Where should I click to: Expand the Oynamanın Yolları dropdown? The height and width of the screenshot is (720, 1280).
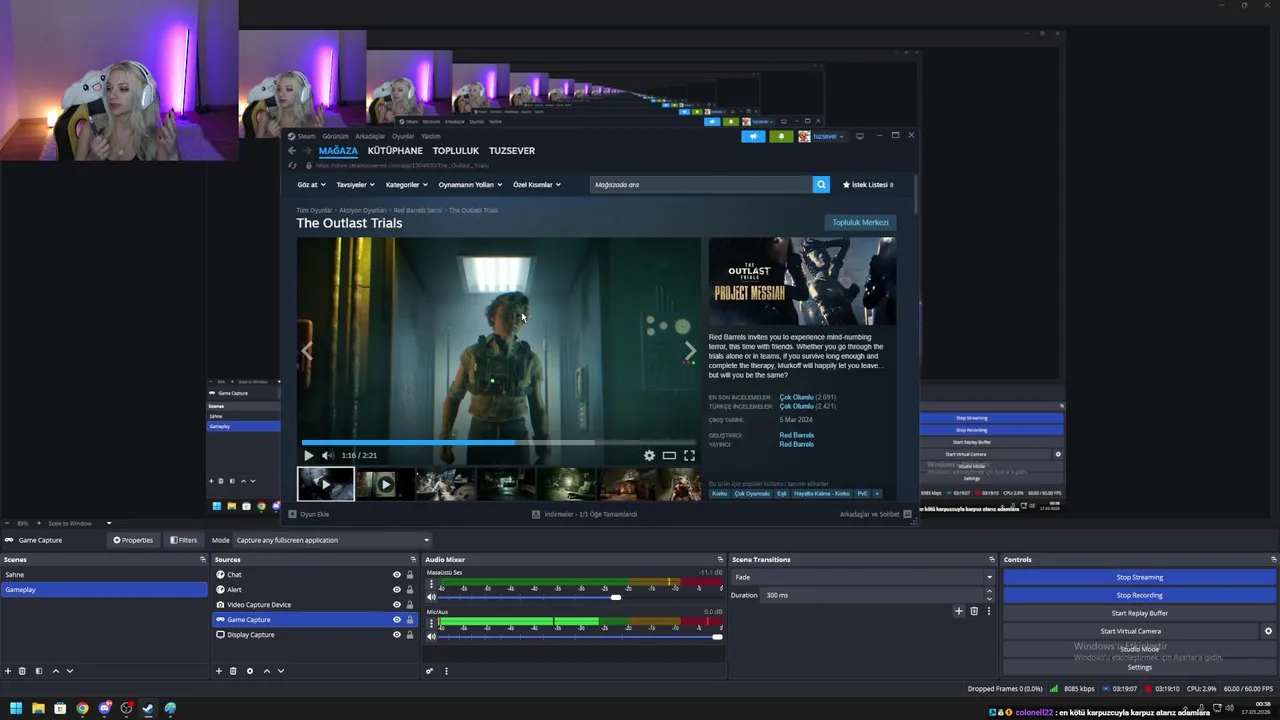click(470, 185)
